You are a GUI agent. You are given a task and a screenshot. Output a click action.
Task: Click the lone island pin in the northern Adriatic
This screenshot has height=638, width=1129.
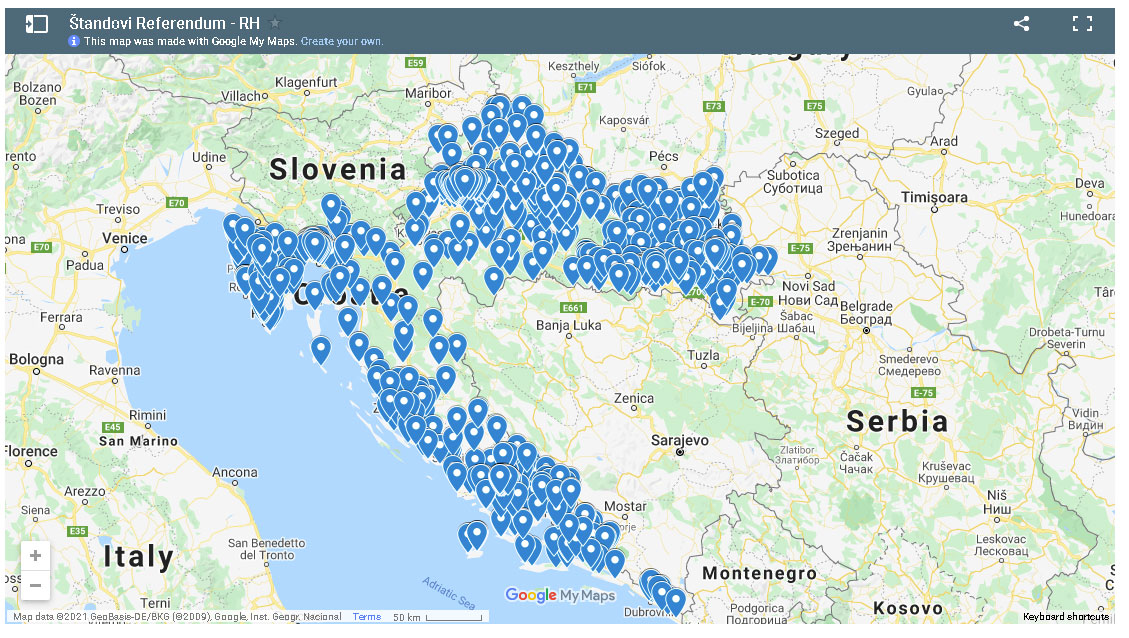[320, 349]
